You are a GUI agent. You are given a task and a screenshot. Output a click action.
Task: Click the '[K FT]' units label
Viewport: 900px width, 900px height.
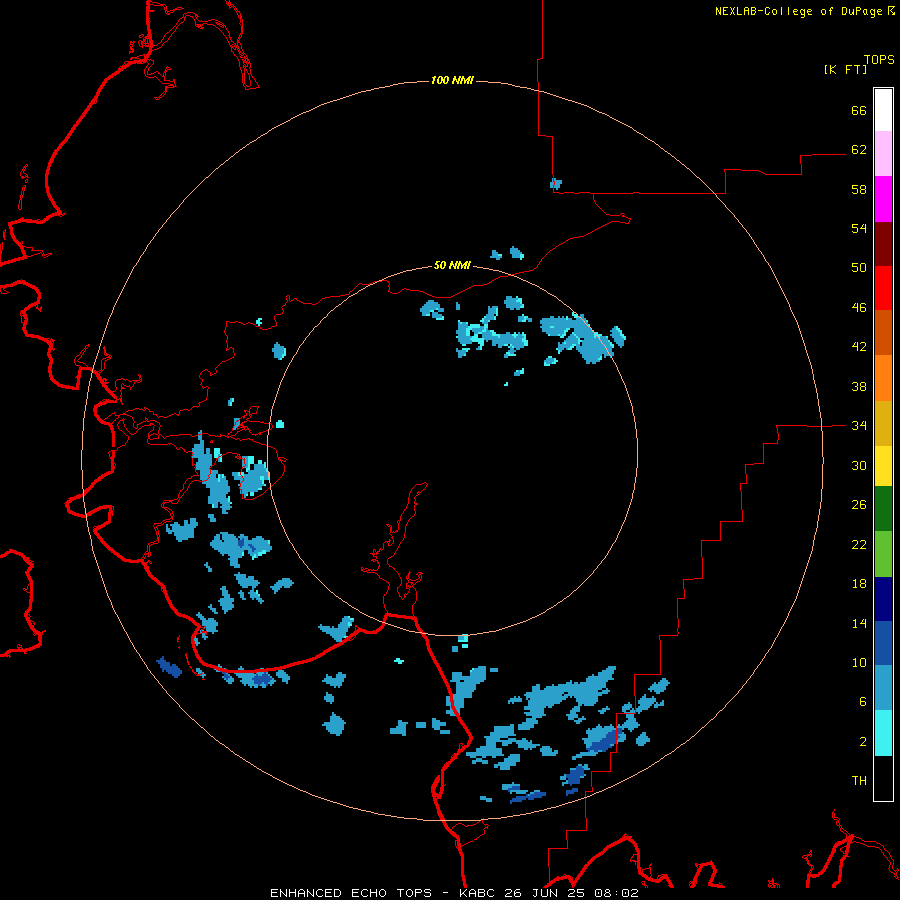click(x=845, y=69)
